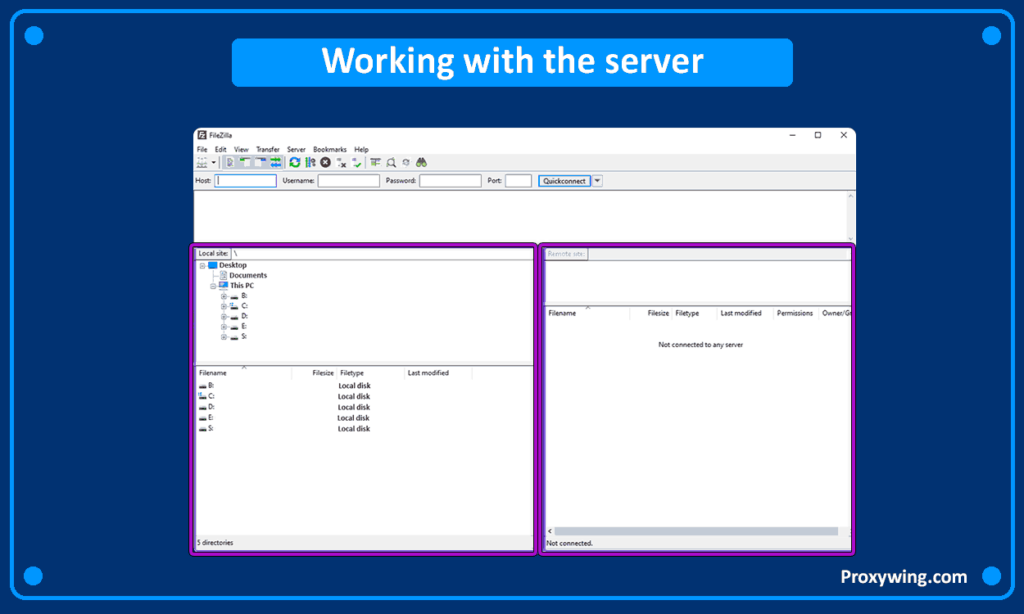The width and height of the screenshot is (1024, 614).
Task: Toggle transfer queue display icon
Action: (x=276, y=163)
